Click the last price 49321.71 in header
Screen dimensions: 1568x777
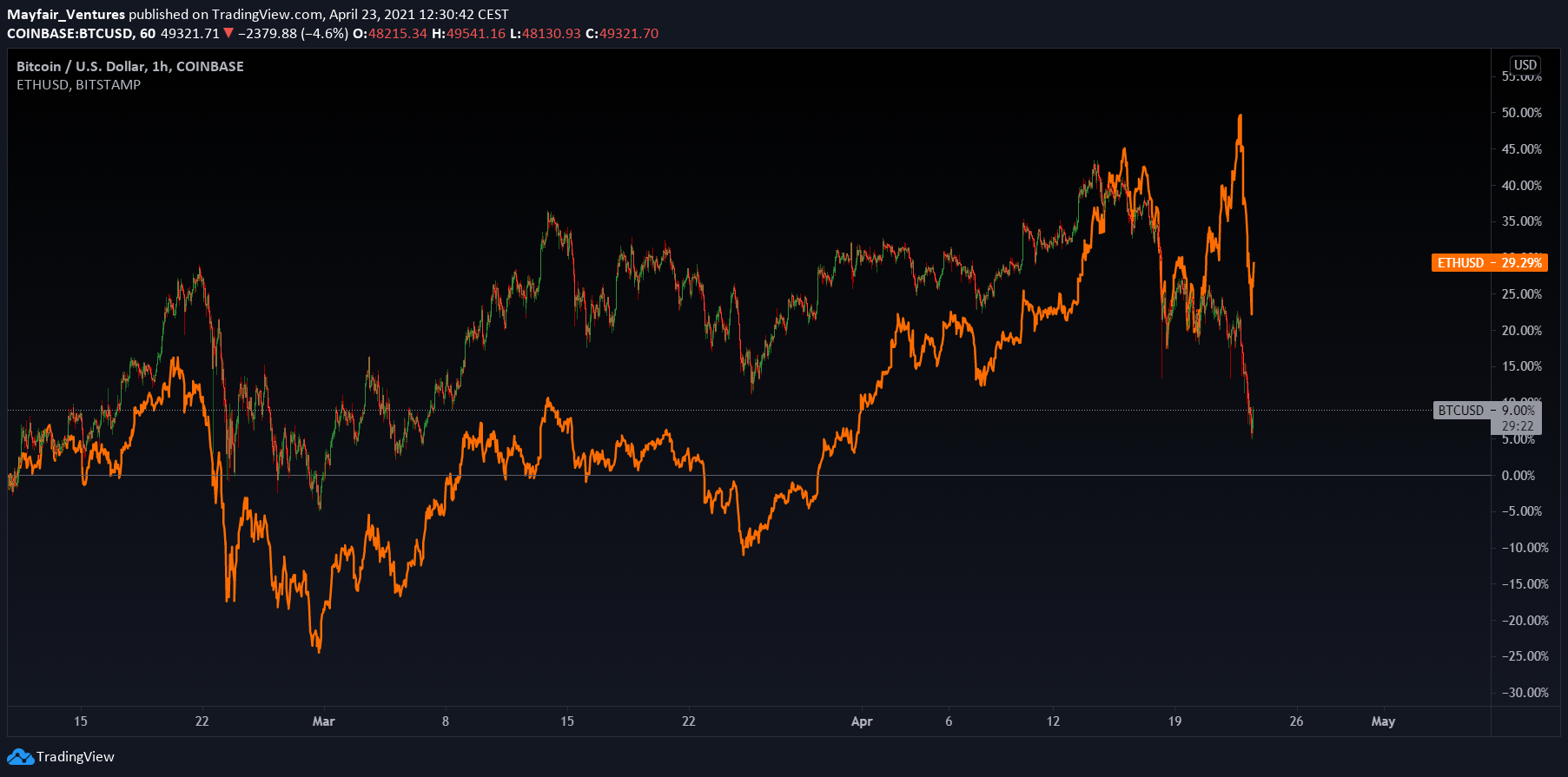click(x=190, y=34)
